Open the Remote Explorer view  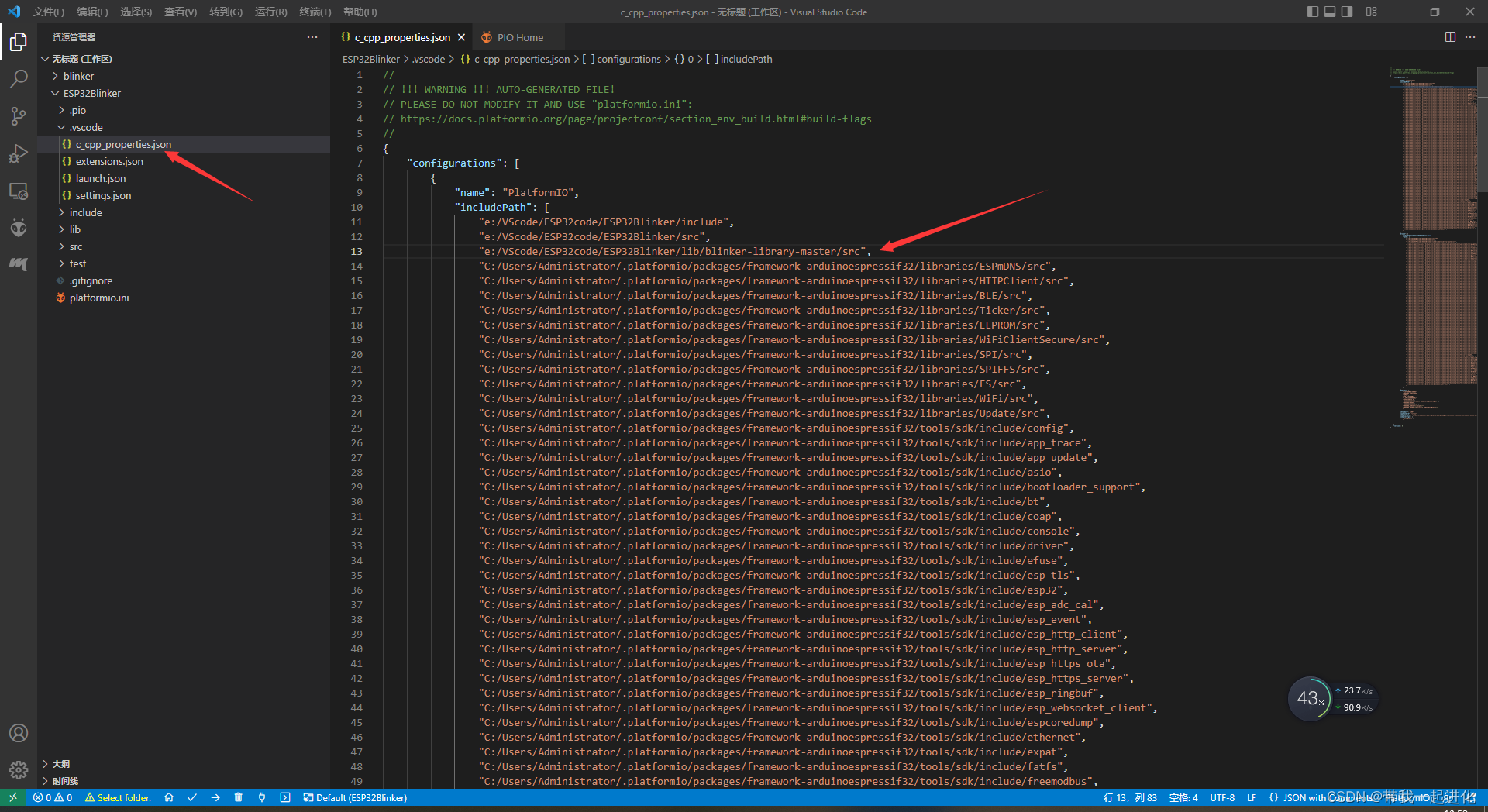point(19,191)
